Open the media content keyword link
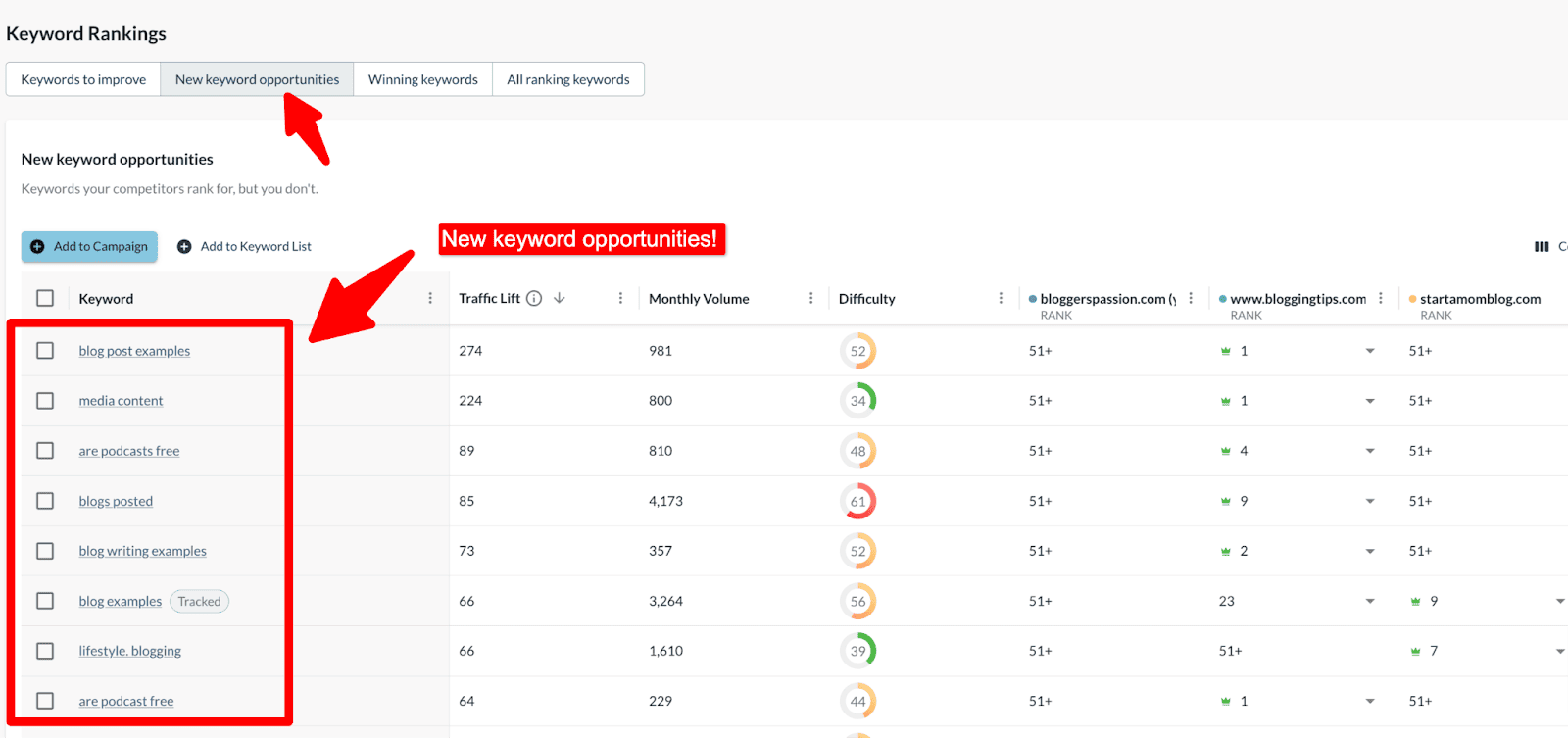Screen dimensions: 1568x738 [x=121, y=401]
